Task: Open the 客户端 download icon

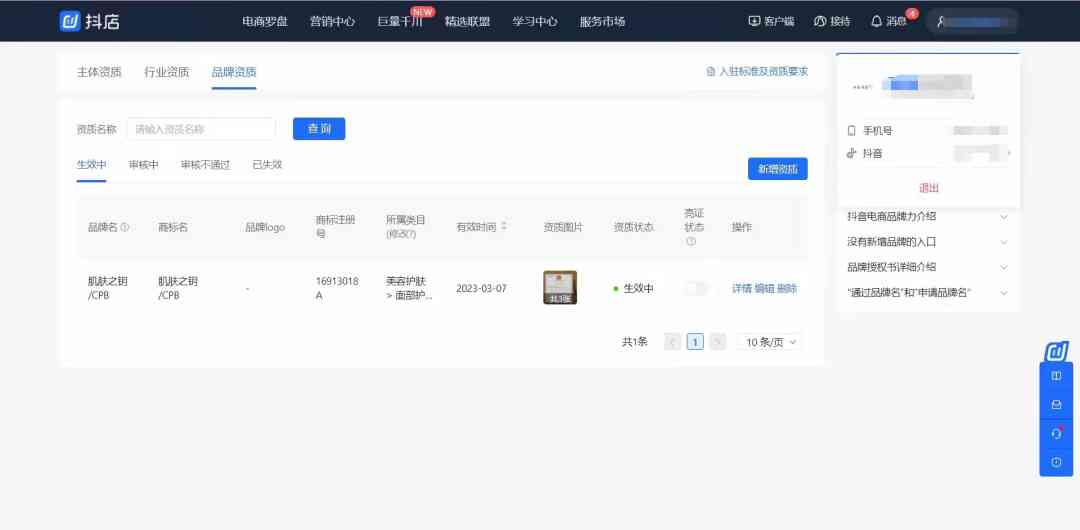Action: tap(754, 21)
